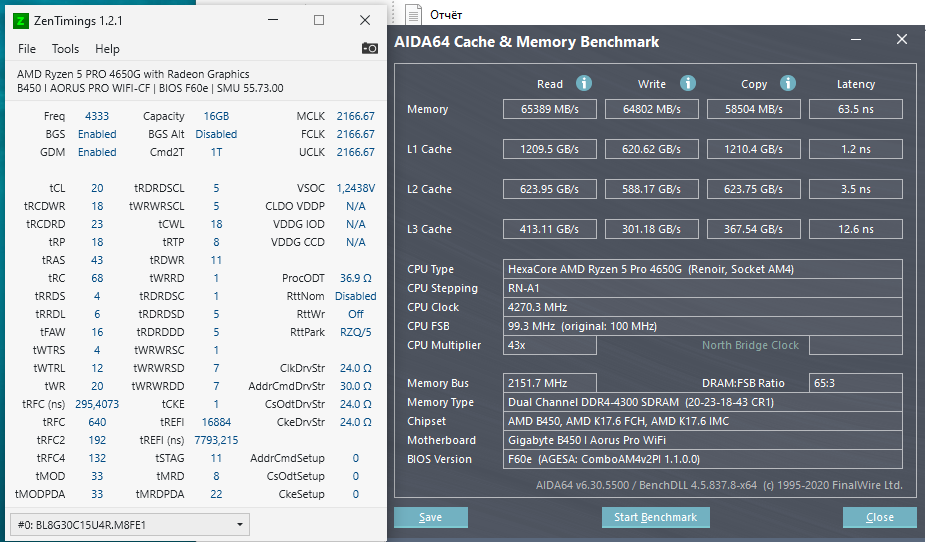The height and width of the screenshot is (542, 926).
Task: Click the Cmd2T value 1T
Action: tap(216, 152)
